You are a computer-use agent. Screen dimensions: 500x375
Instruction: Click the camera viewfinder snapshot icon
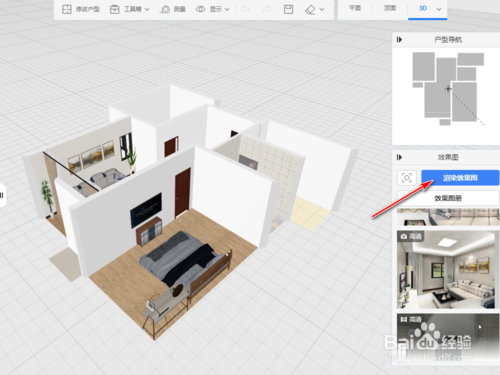tap(407, 178)
